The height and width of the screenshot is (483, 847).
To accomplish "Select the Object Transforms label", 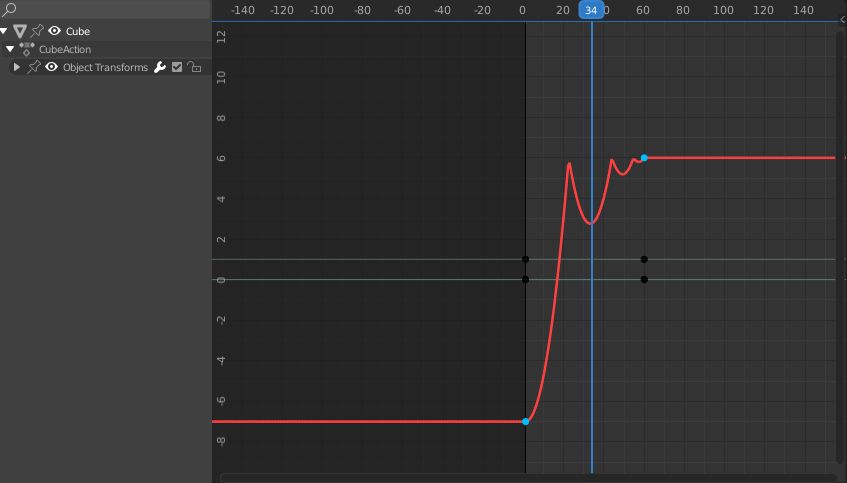I will tap(105, 68).
